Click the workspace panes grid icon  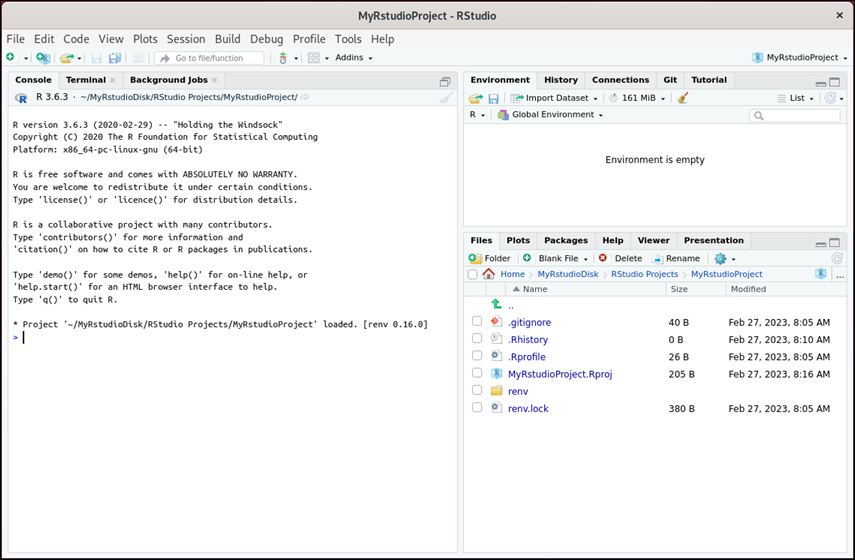(314, 58)
